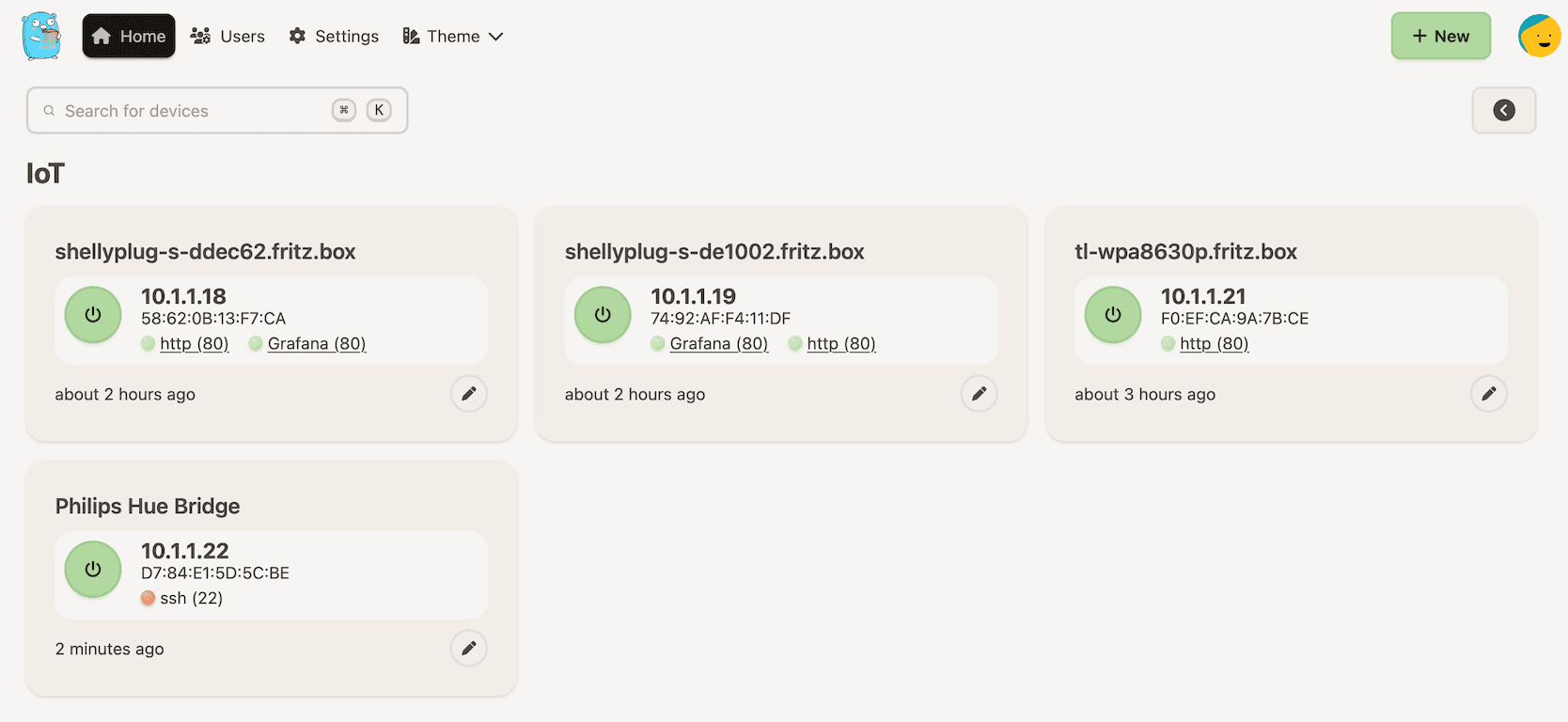Click the collapse arrow button beside search
Image resolution: width=1568 pixels, height=722 pixels.
pos(1503,111)
